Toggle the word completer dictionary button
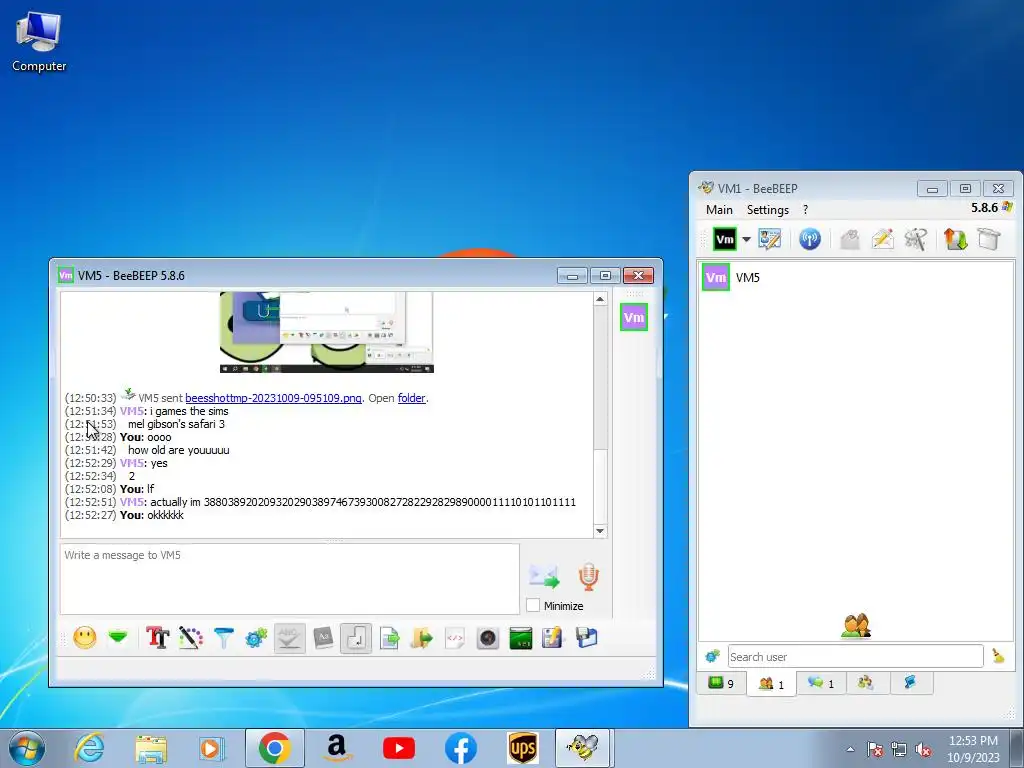 click(x=323, y=637)
